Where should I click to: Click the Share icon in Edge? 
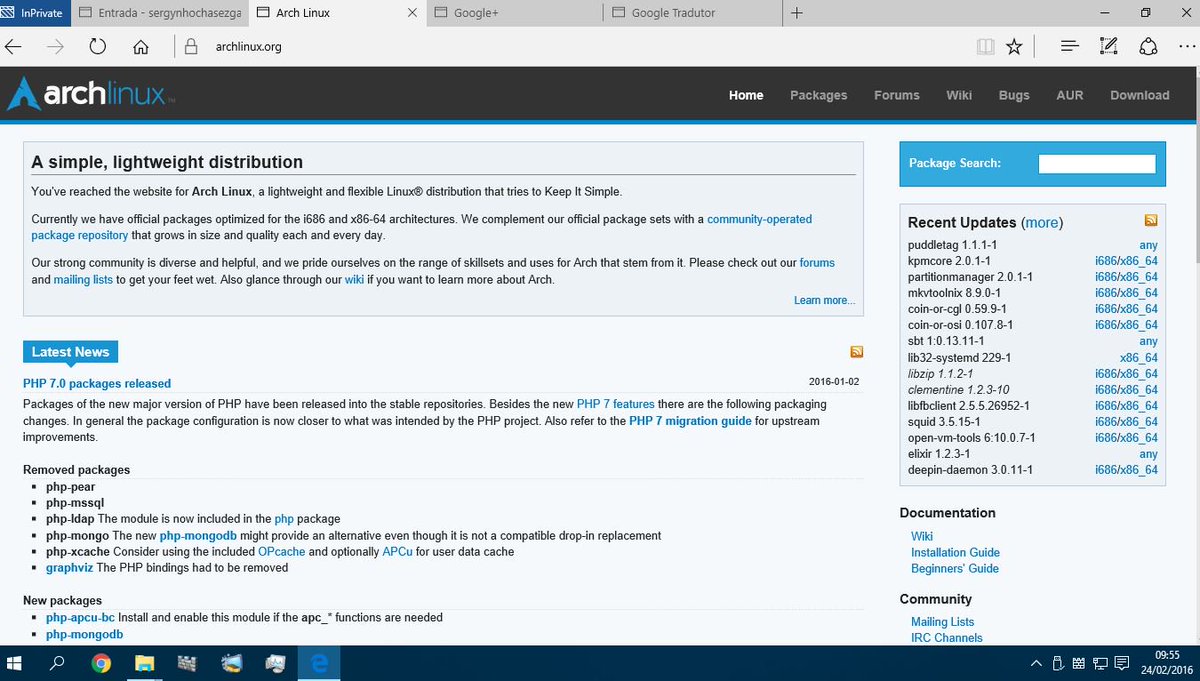tap(1148, 47)
